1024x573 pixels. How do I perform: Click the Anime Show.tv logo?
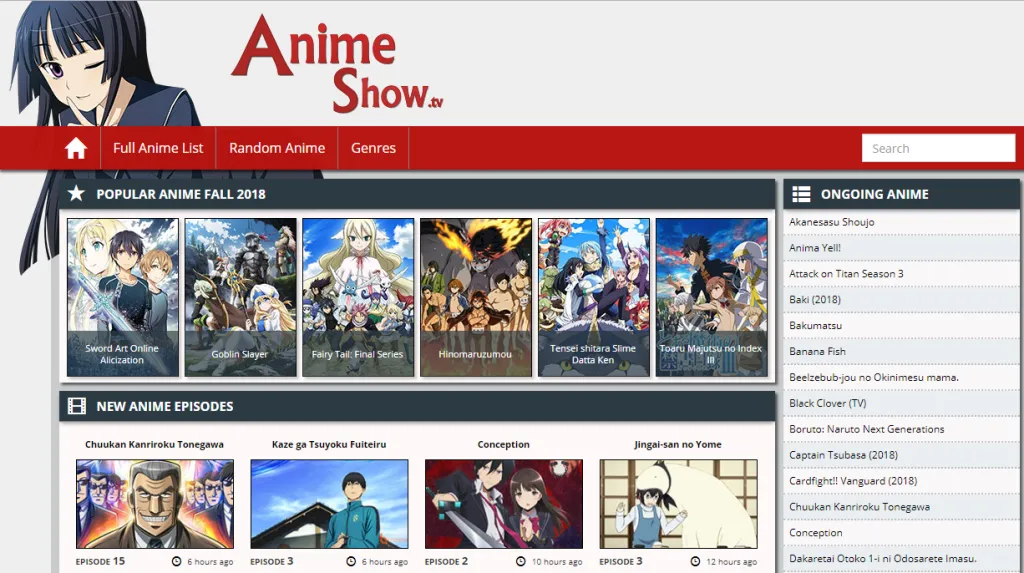[x=338, y=63]
